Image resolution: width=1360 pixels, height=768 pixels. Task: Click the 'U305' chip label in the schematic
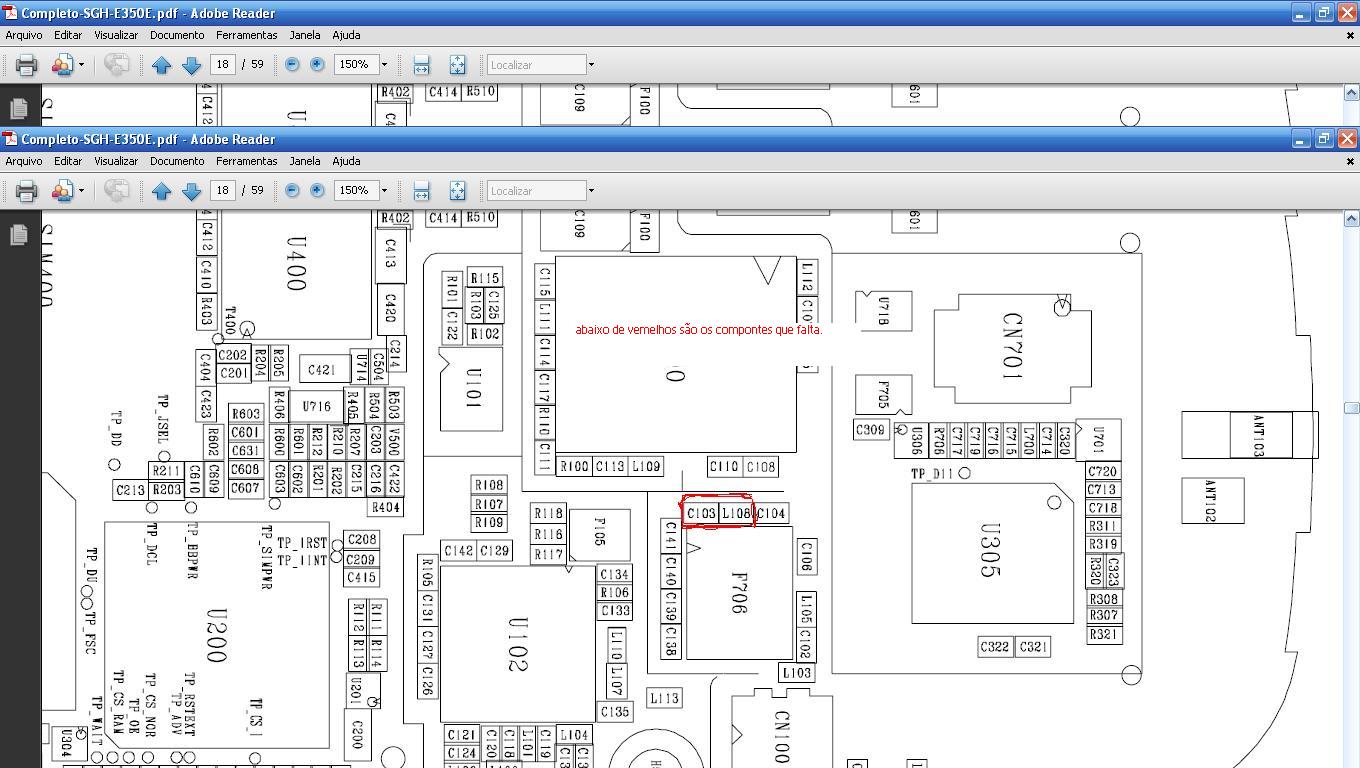pyautogui.click(x=989, y=551)
